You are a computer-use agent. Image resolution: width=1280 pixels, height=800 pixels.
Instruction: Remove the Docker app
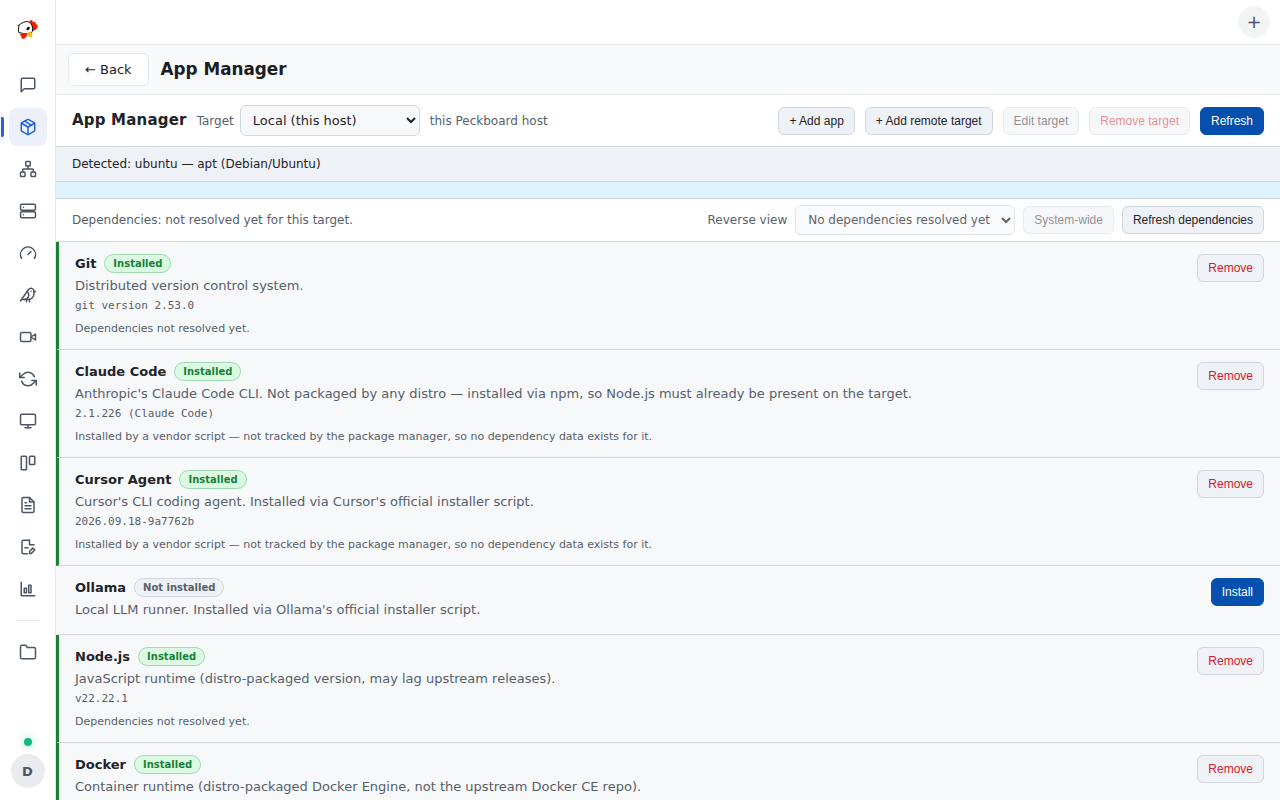(1230, 769)
